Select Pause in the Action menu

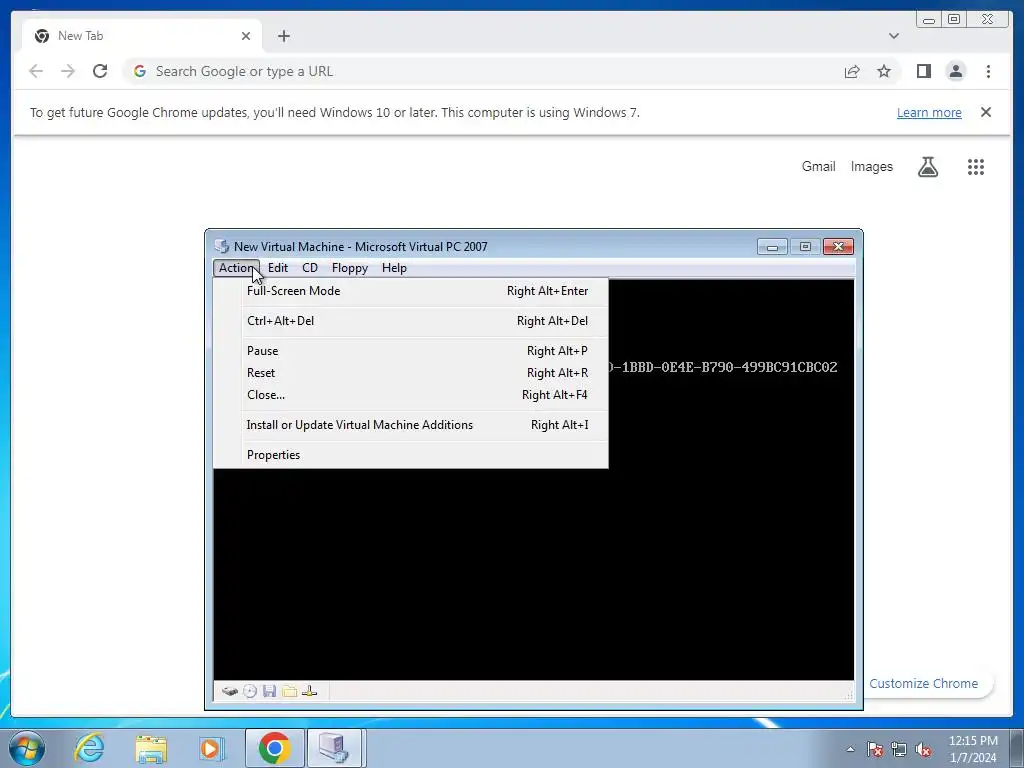[x=411, y=351]
